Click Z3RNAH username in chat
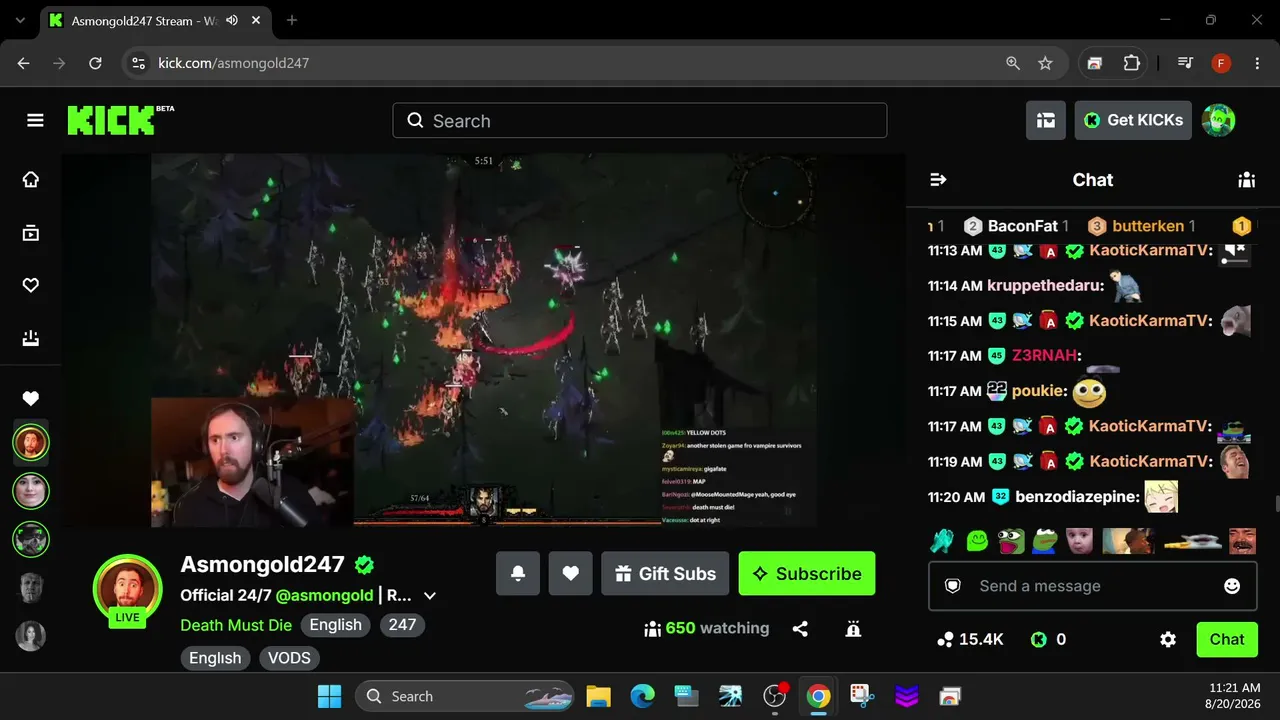The image size is (1280, 720). (1046, 356)
